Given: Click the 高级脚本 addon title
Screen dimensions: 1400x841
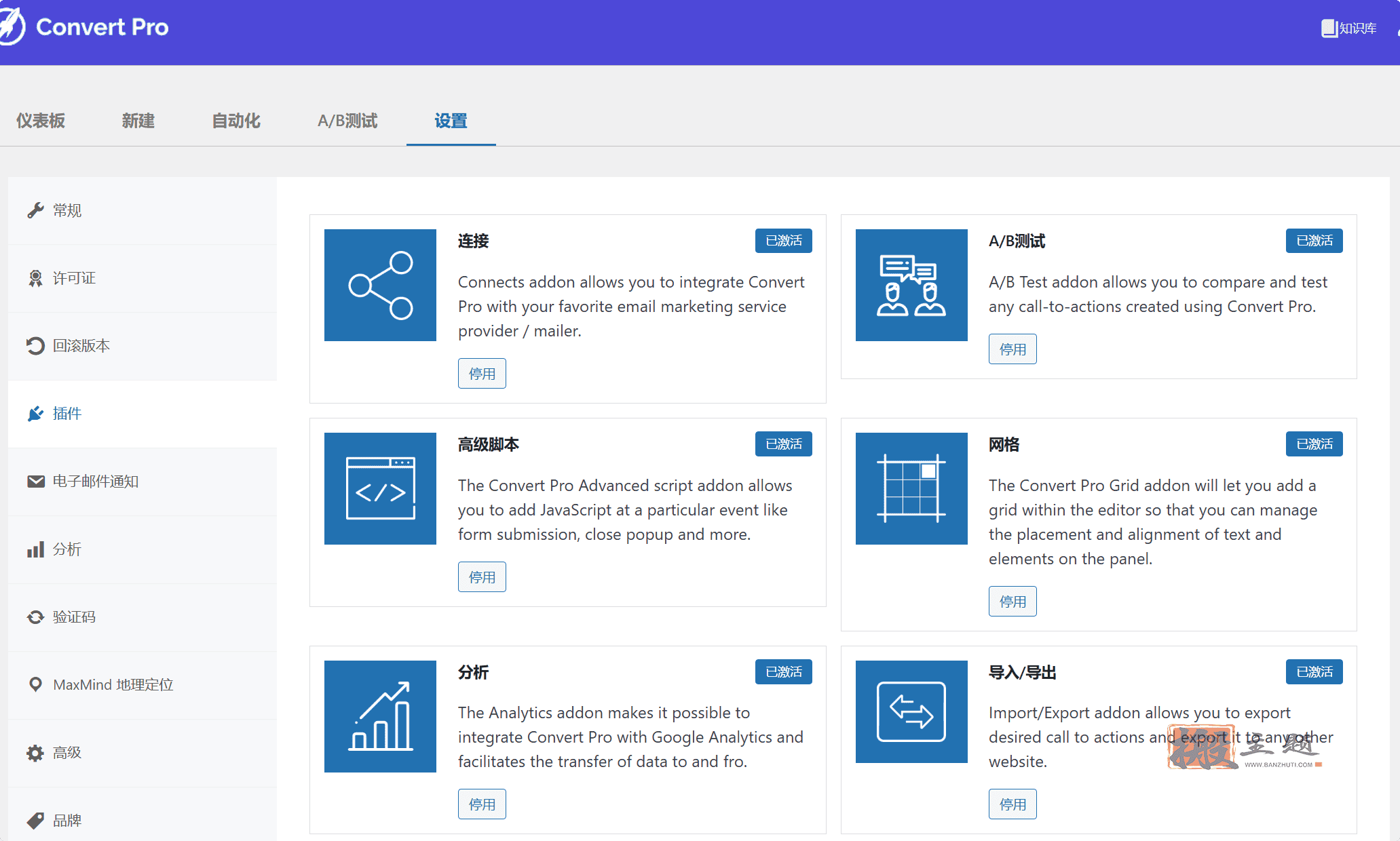Looking at the screenshot, I should tap(489, 444).
